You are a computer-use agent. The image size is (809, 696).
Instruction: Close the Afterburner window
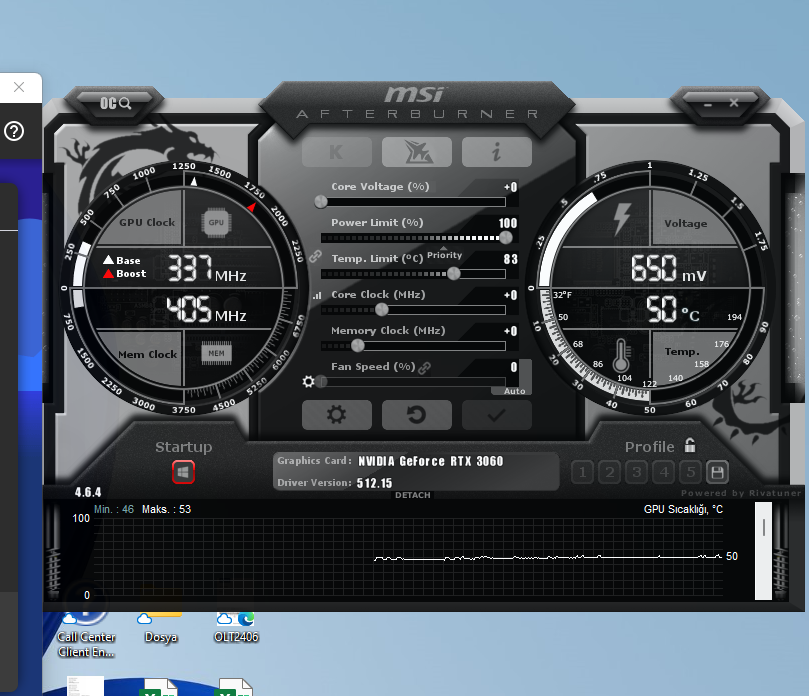tap(734, 103)
